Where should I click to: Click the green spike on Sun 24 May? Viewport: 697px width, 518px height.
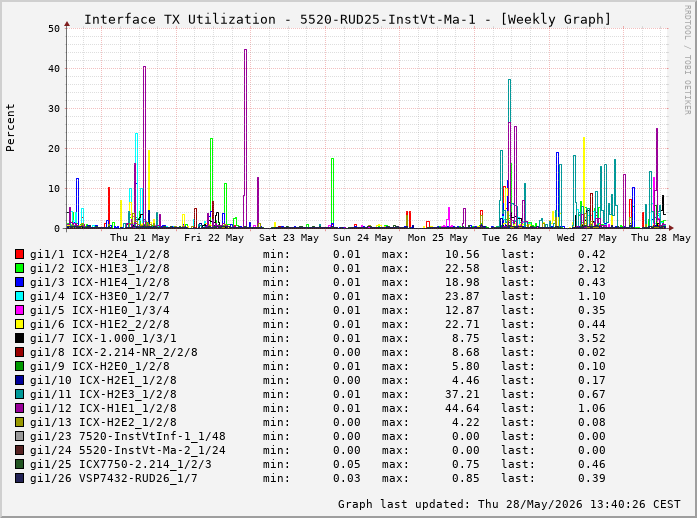pos(332,191)
